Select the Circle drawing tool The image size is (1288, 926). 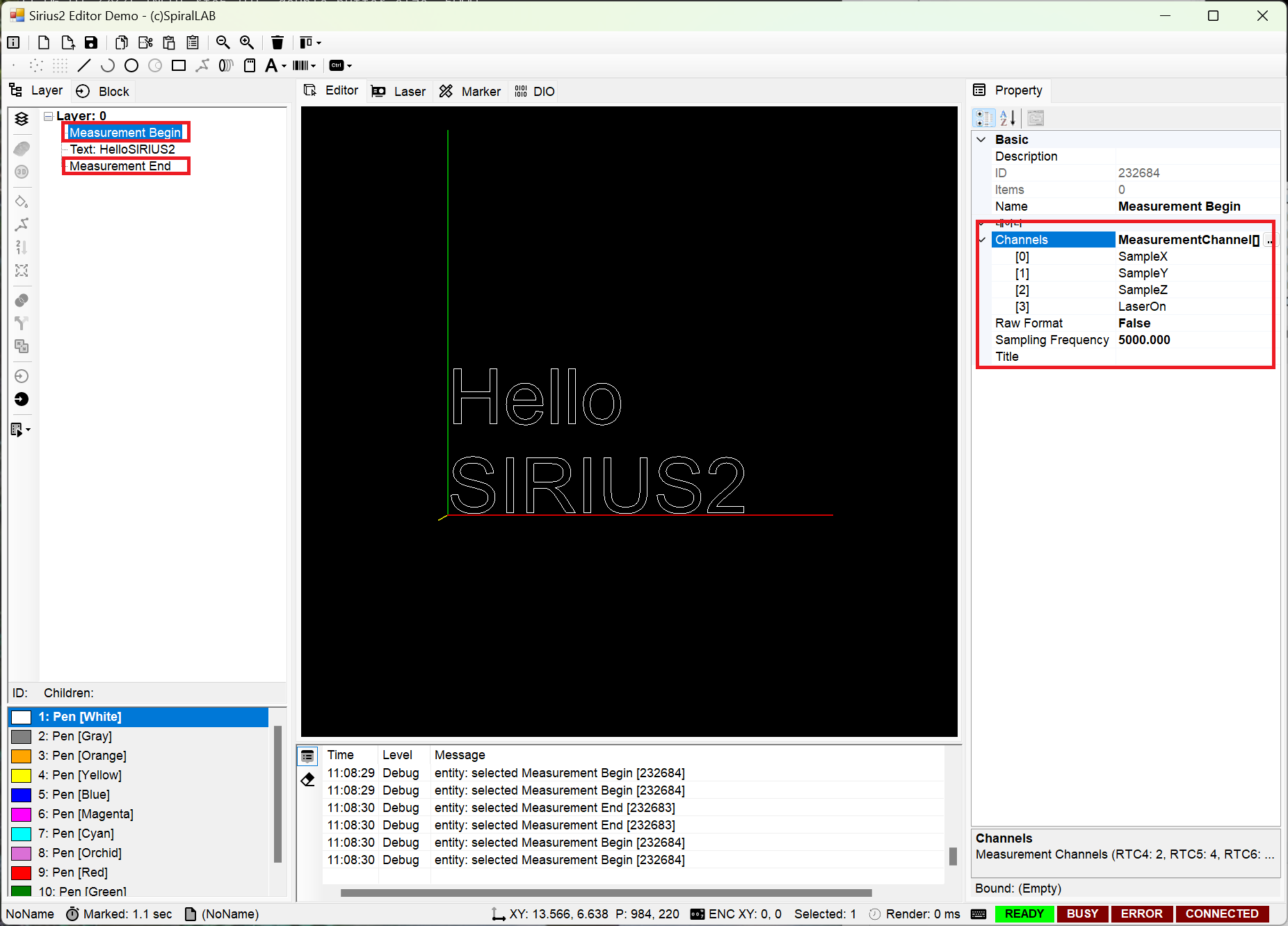131,65
